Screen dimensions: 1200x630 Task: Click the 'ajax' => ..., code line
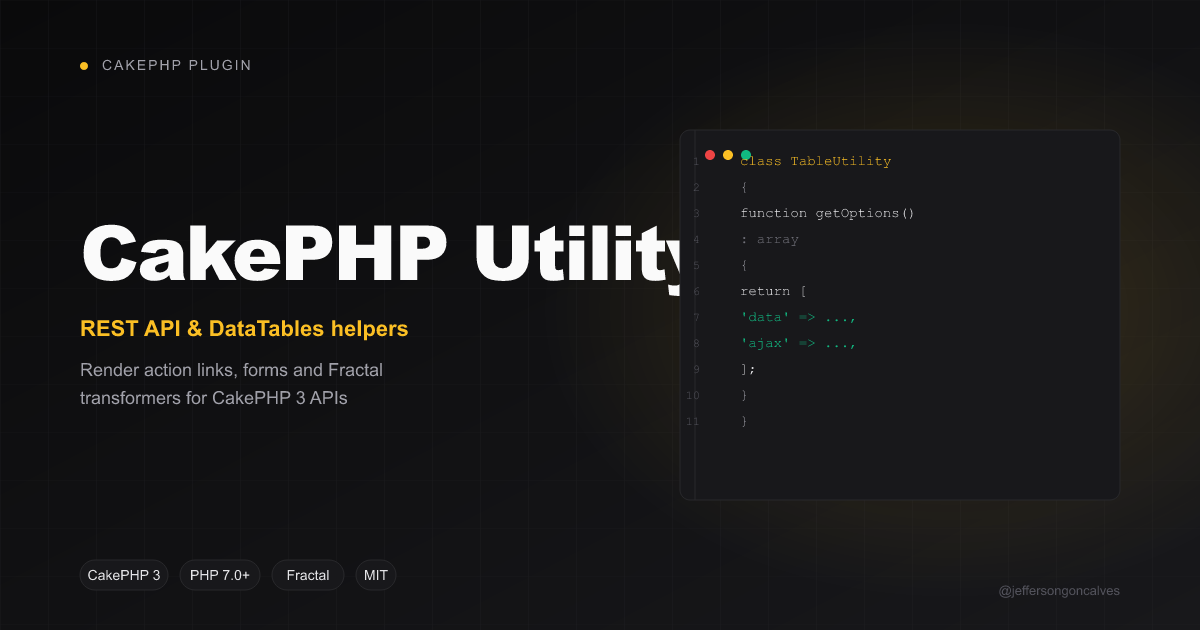799,343
